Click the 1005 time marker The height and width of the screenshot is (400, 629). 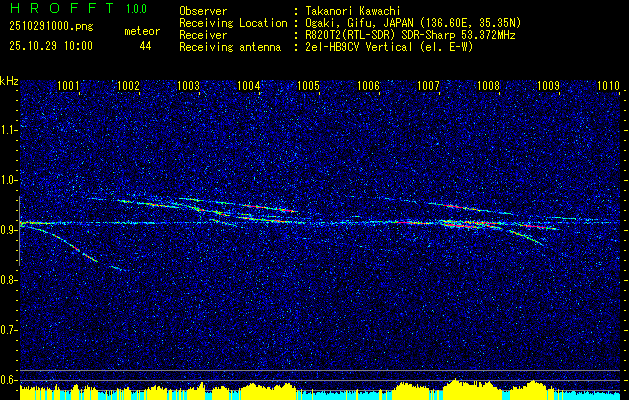(x=308, y=86)
